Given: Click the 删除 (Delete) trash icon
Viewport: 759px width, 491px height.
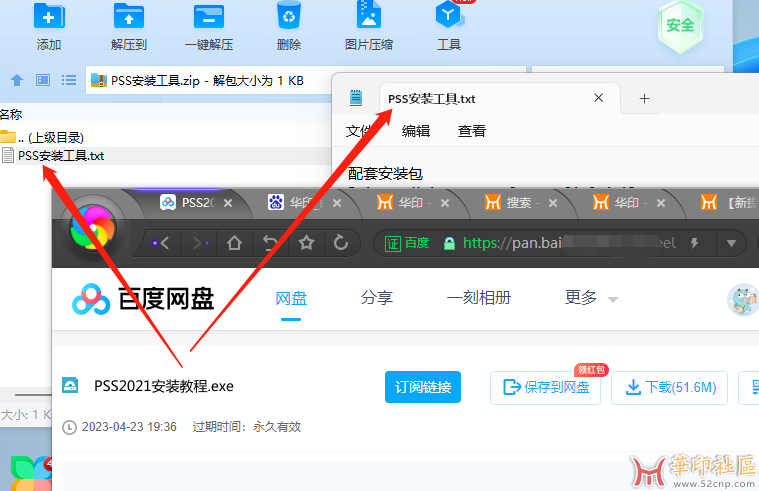Looking at the screenshot, I should point(289,15).
